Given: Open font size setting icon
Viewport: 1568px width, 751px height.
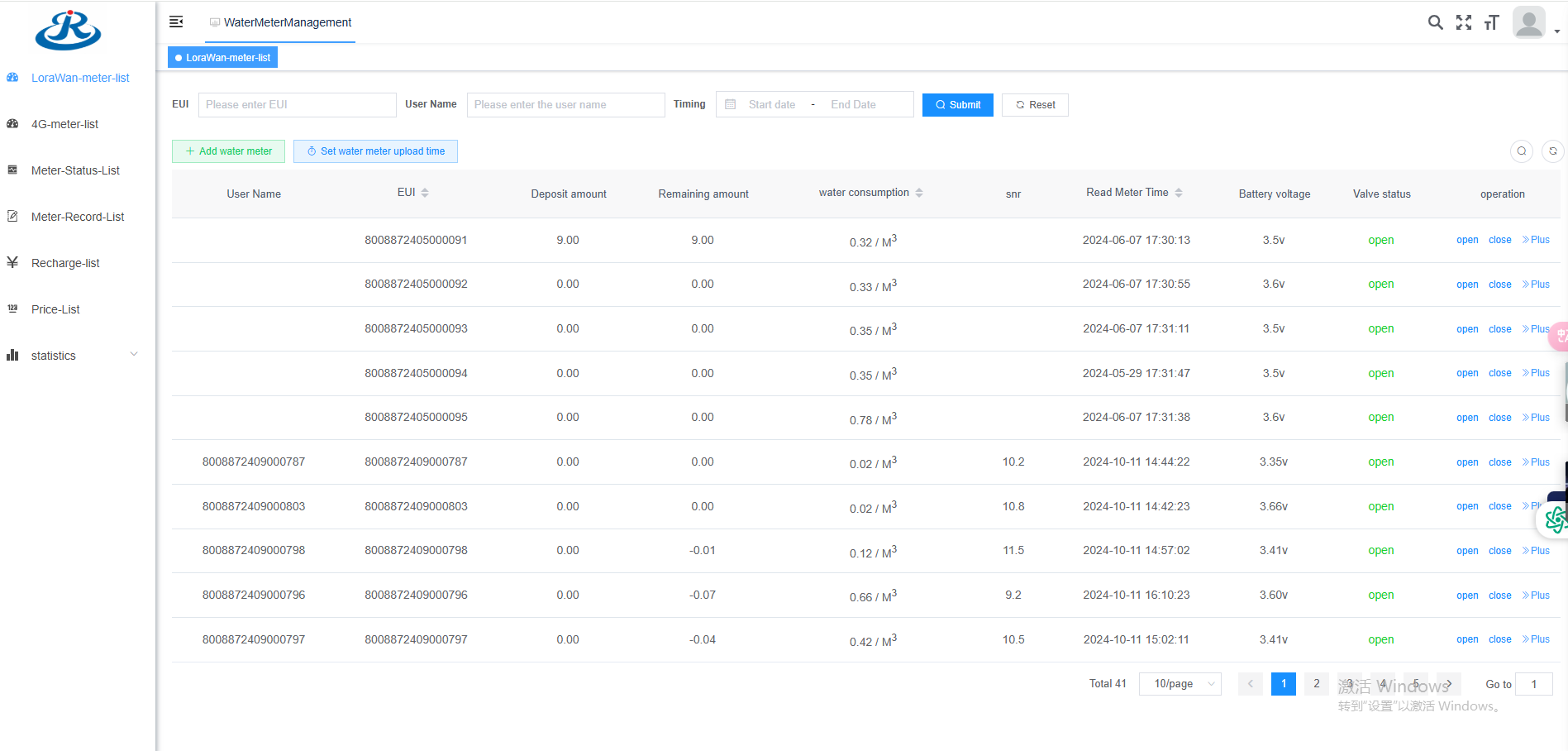Looking at the screenshot, I should click(x=1492, y=22).
